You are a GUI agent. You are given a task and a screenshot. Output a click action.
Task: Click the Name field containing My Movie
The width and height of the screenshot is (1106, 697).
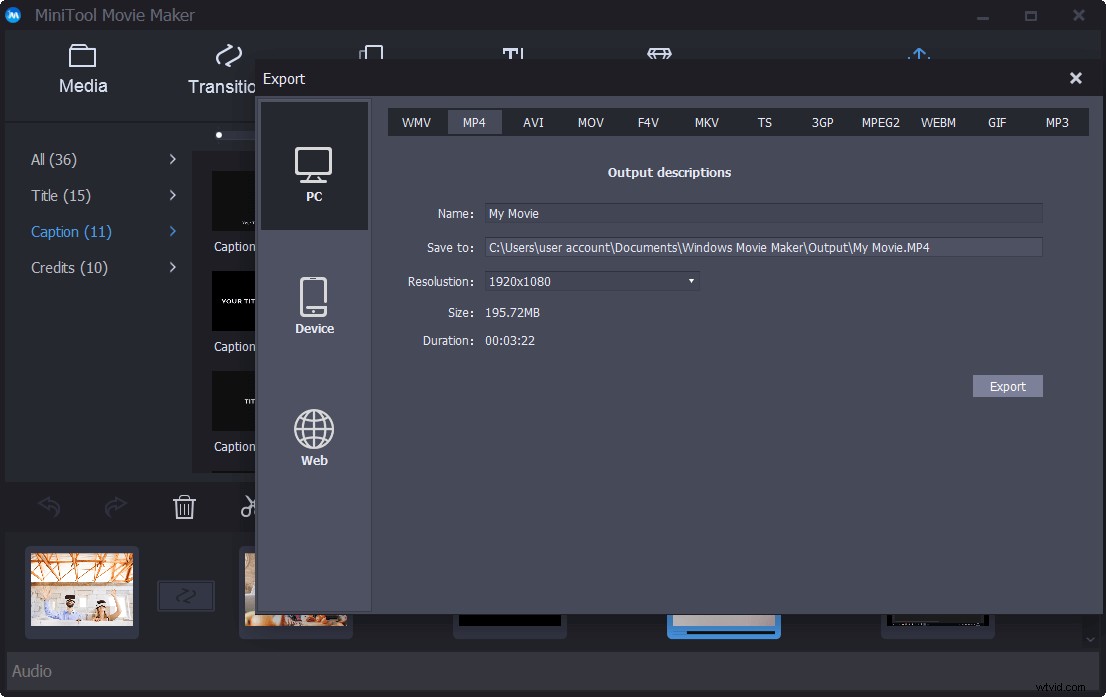763,213
